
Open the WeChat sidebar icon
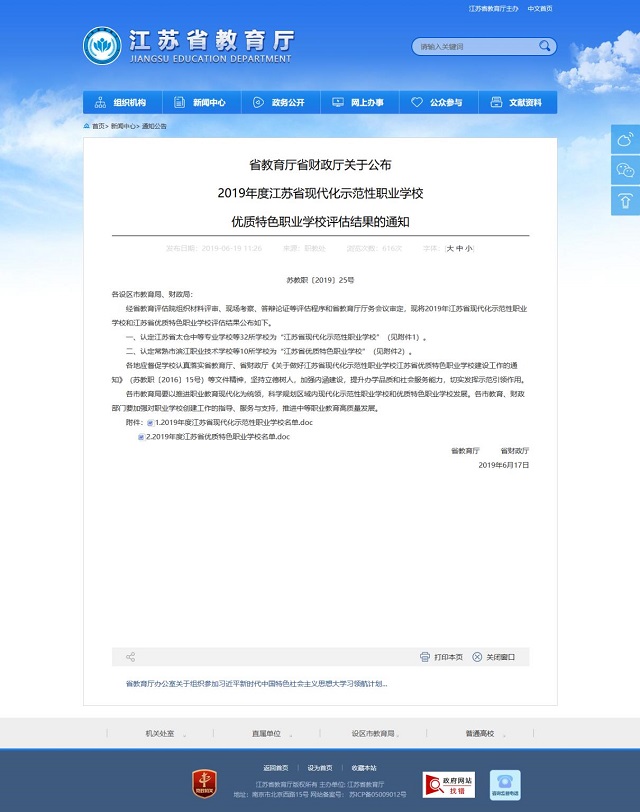pyautogui.click(x=625, y=170)
